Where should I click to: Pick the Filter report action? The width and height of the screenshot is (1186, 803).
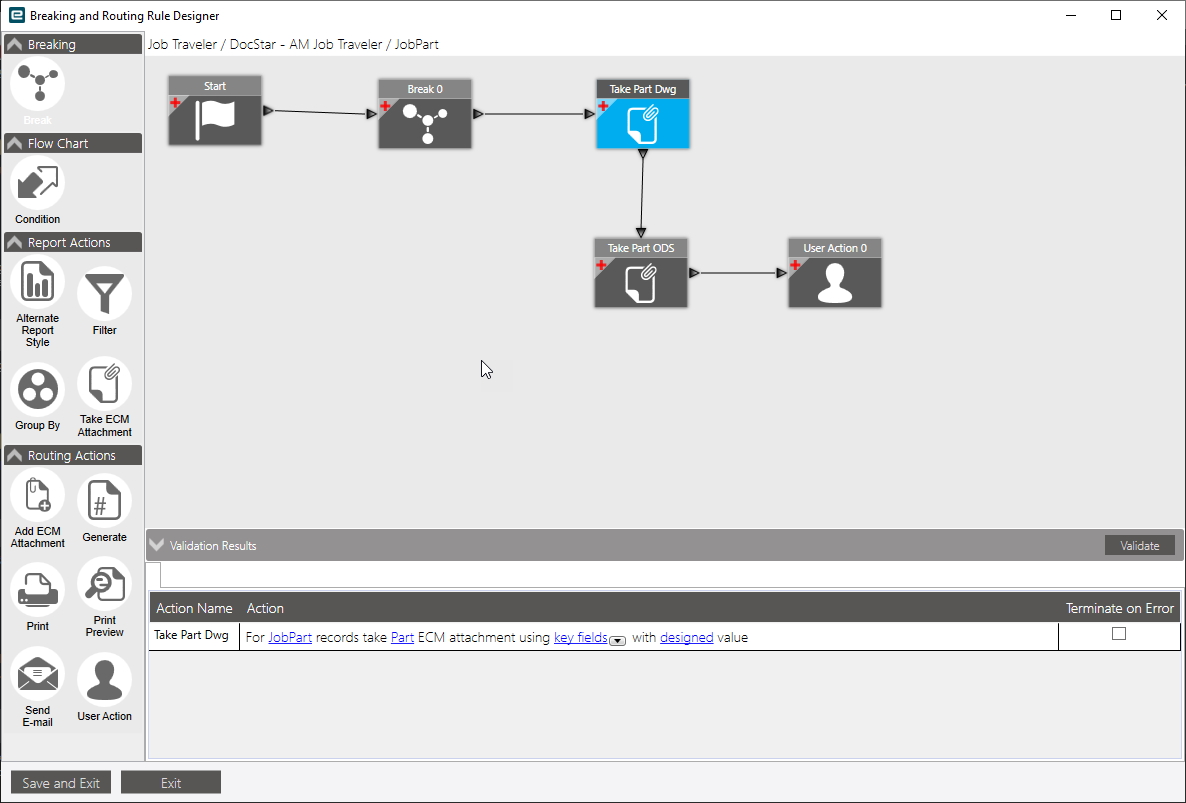pyautogui.click(x=104, y=294)
